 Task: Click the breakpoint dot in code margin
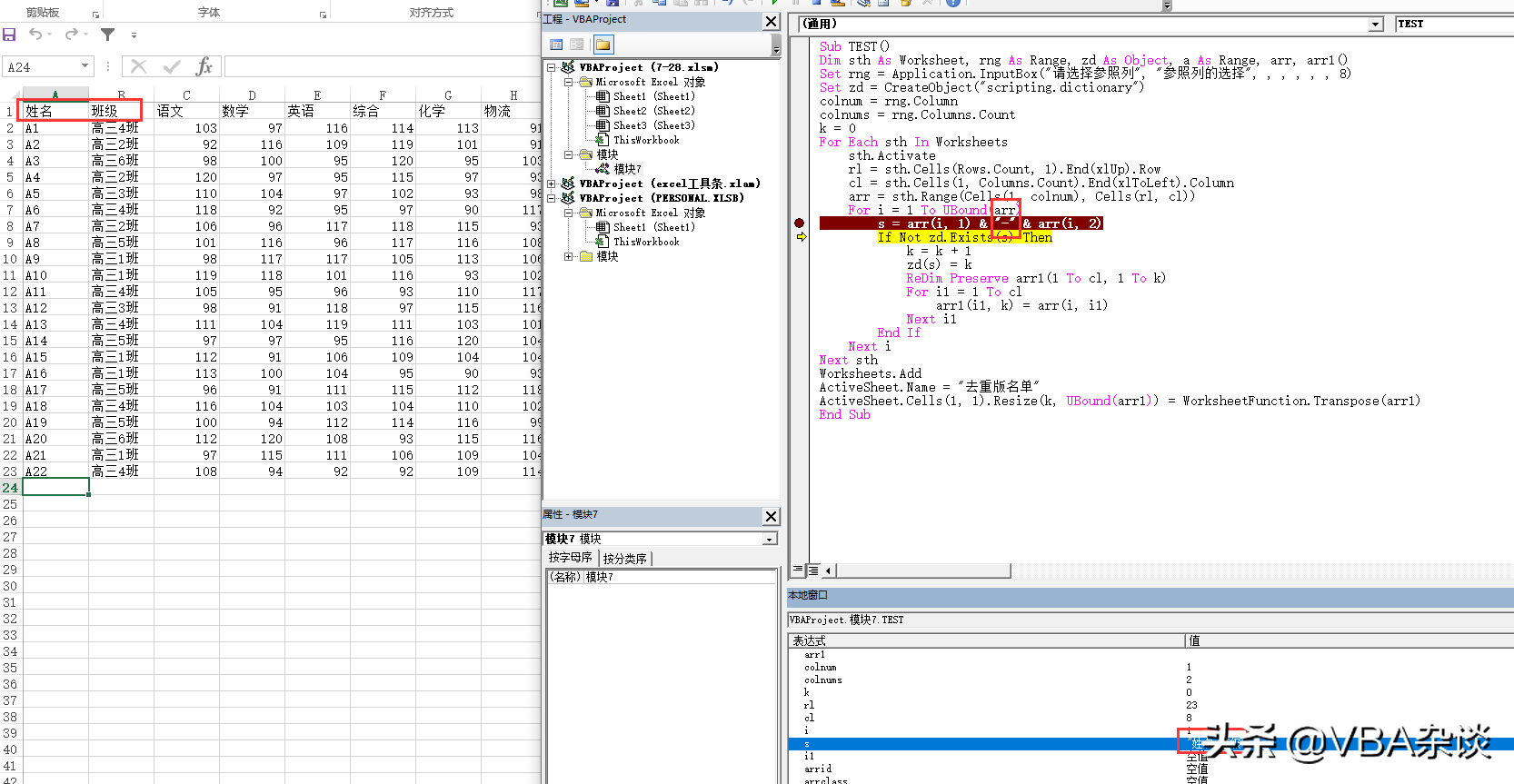(799, 223)
